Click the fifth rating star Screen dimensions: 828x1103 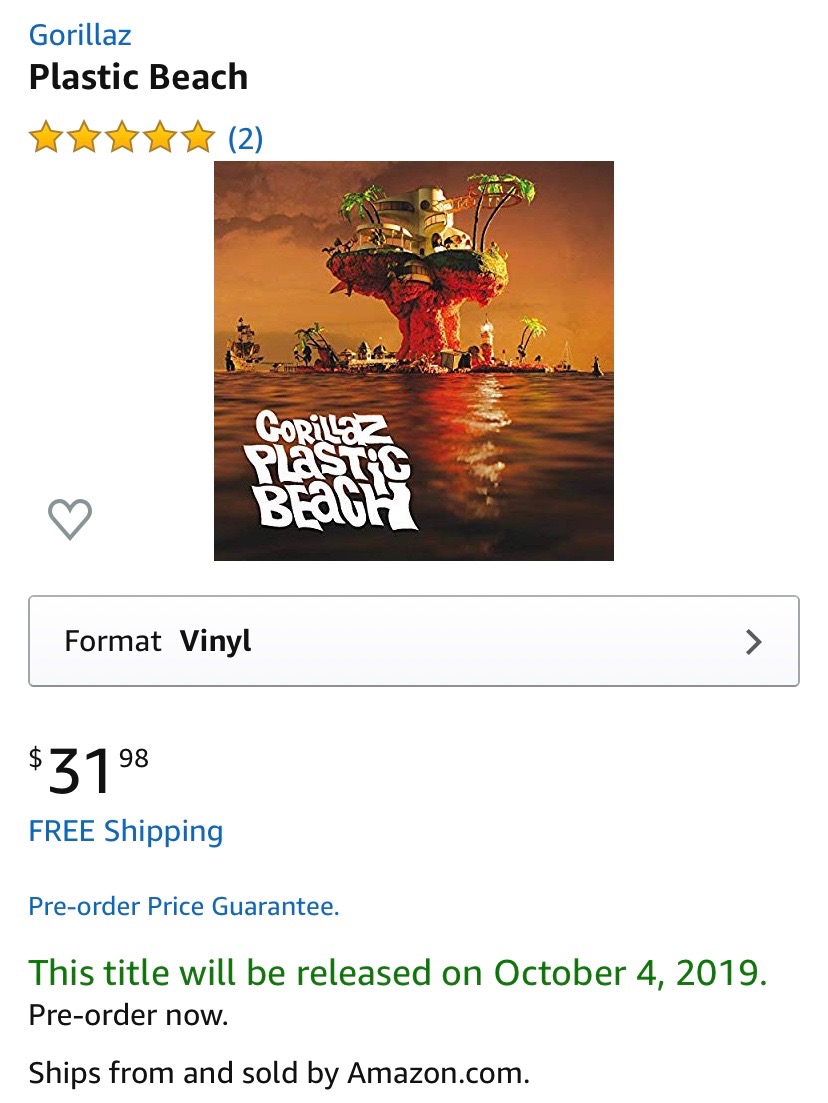198,137
